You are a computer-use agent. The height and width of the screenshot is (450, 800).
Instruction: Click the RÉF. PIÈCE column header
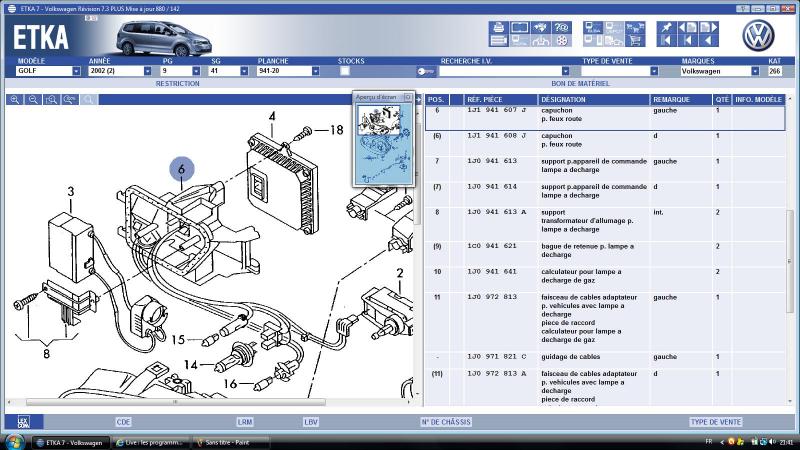click(x=500, y=99)
